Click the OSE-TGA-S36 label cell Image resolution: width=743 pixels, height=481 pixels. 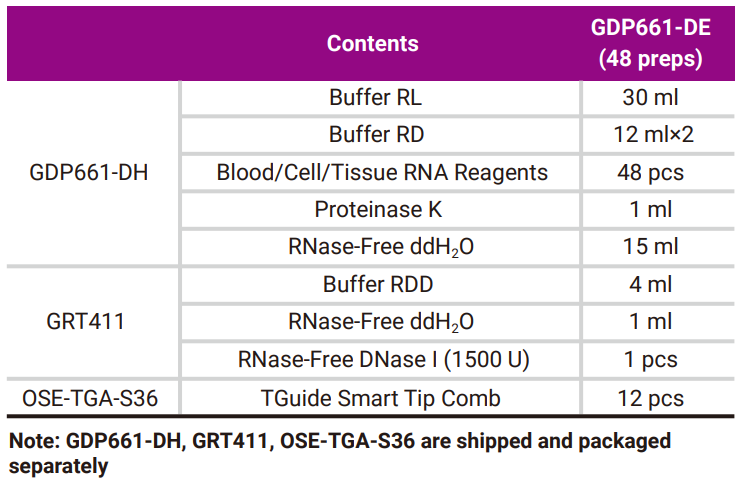coord(90,398)
